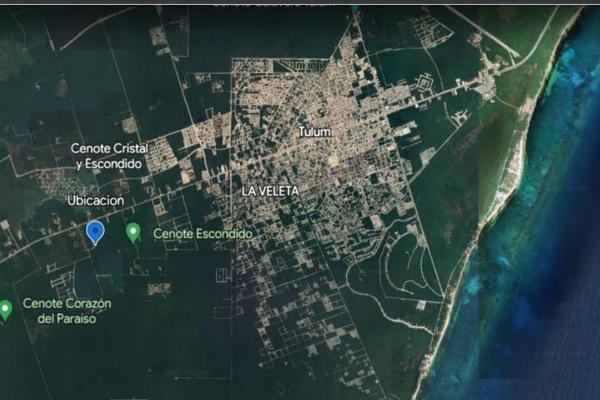Click the Cenote Corazón del Paraíso text
The image size is (600, 400).
(68, 310)
